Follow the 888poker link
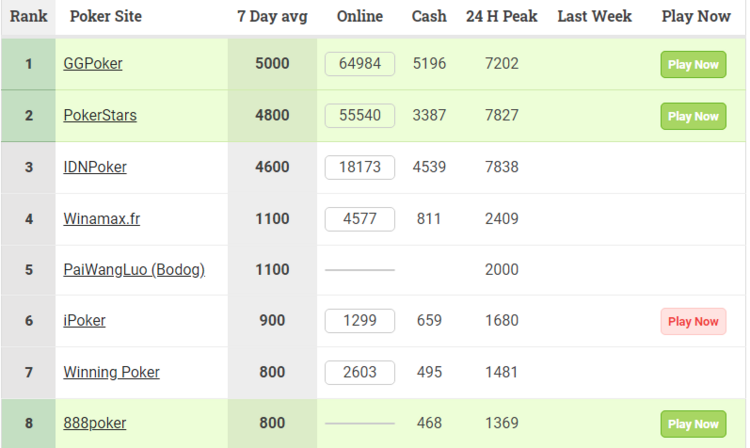750x448 pixels. (x=95, y=424)
